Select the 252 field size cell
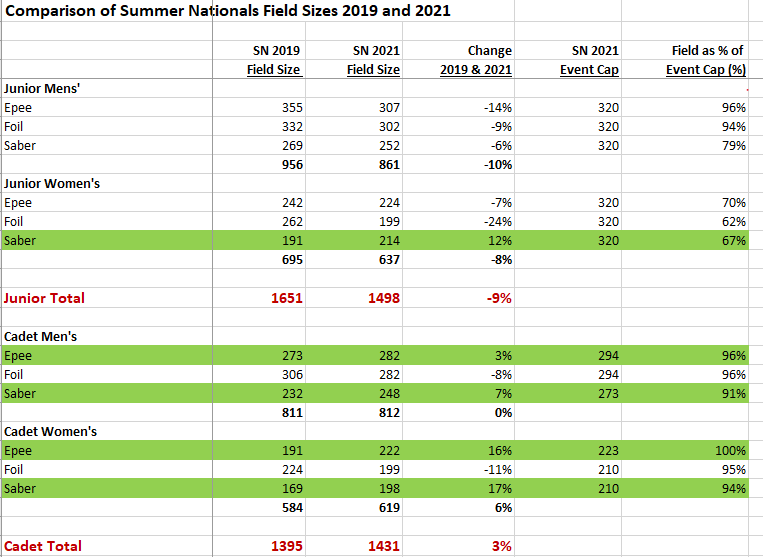The image size is (763, 557). 389,145
